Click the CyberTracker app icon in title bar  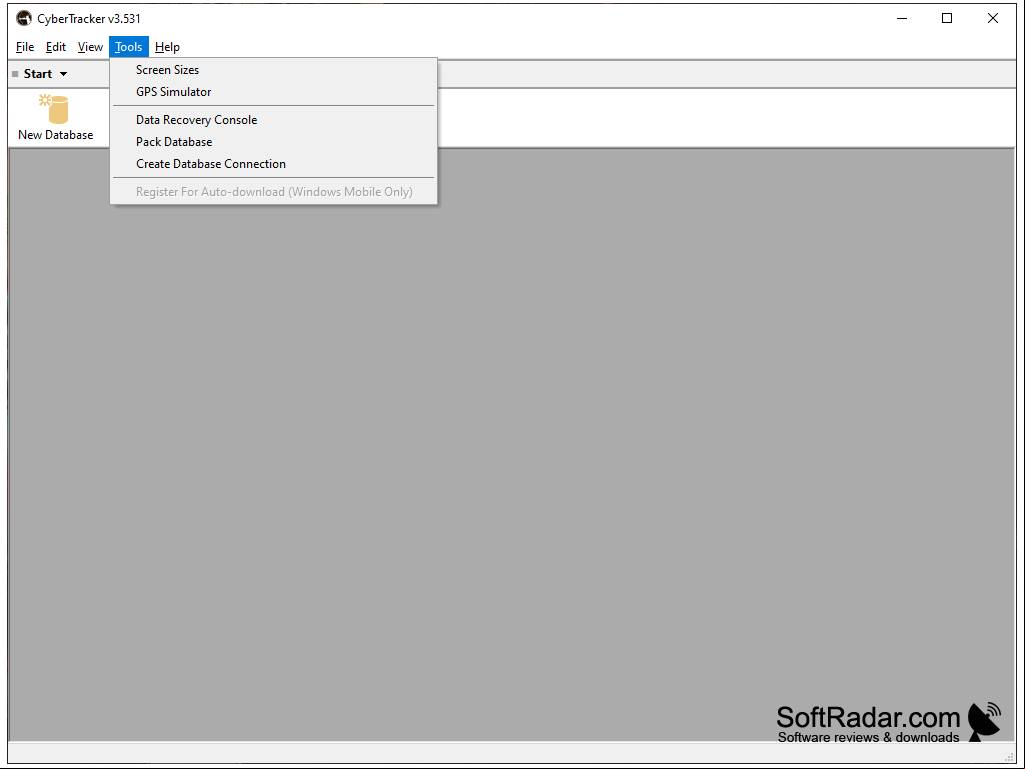click(x=24, y=18)
